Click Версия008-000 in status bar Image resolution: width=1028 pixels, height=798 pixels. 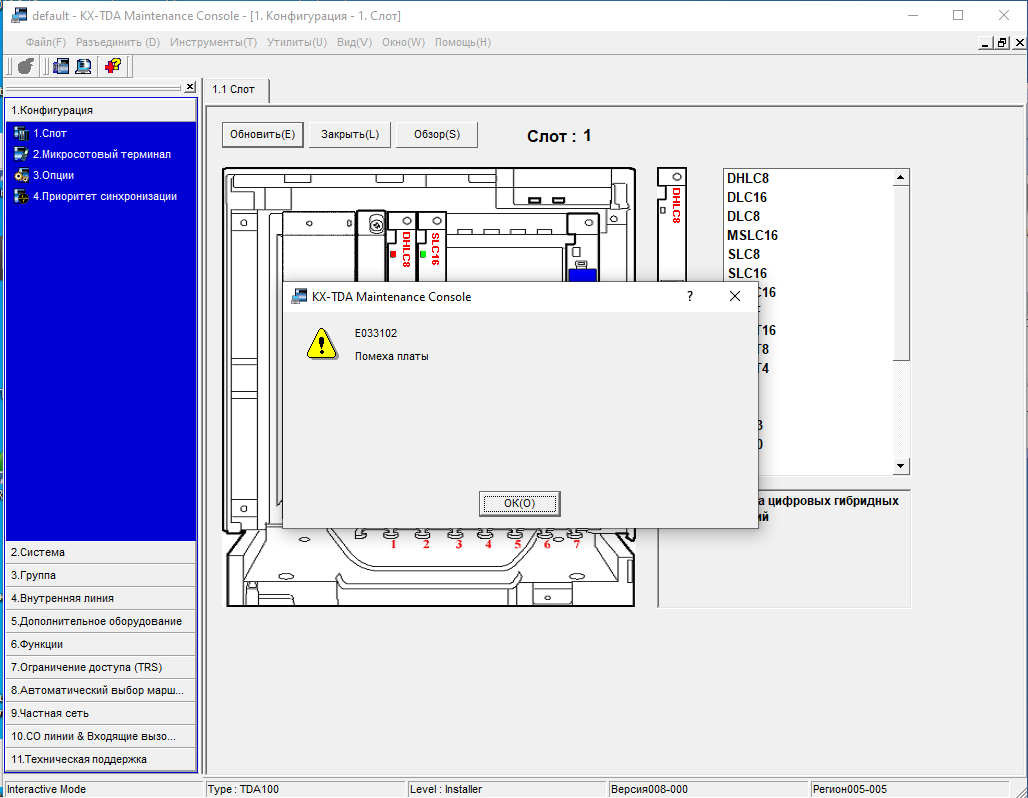(650, 789)
